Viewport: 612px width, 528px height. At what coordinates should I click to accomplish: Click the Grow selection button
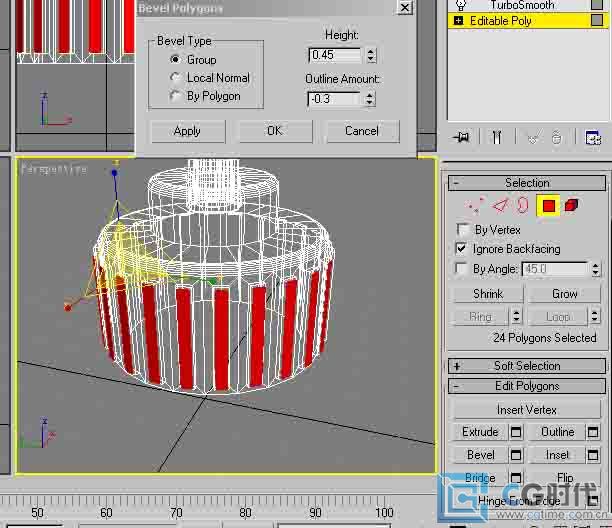coord(564,294)
